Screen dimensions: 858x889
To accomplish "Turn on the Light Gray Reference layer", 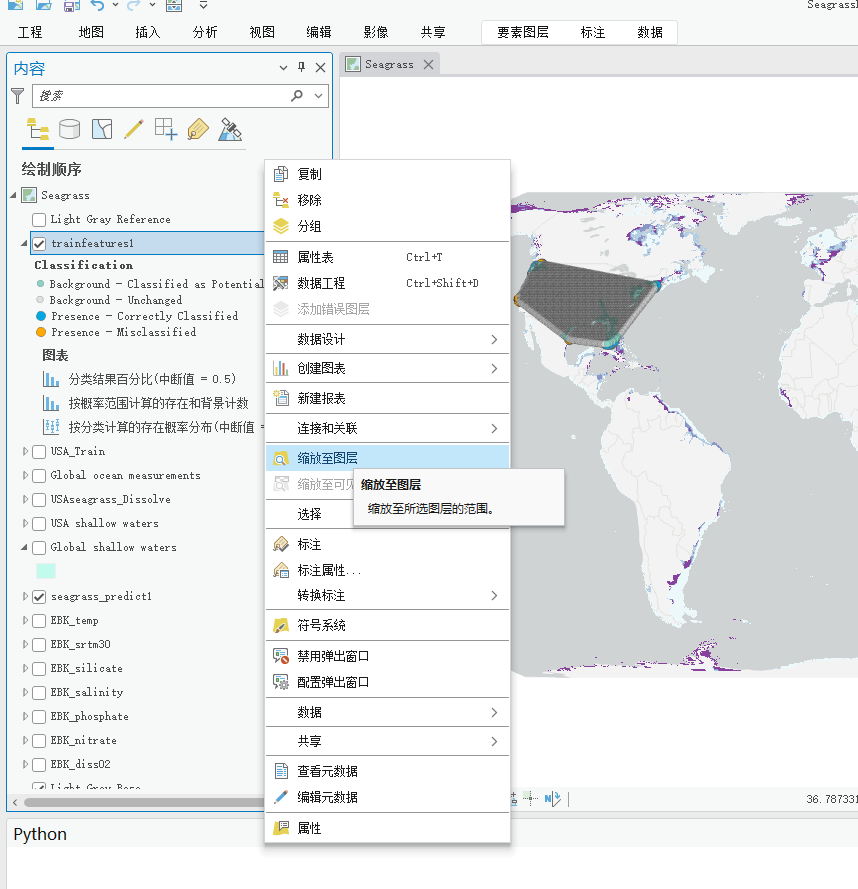I will tap(38, 219).
